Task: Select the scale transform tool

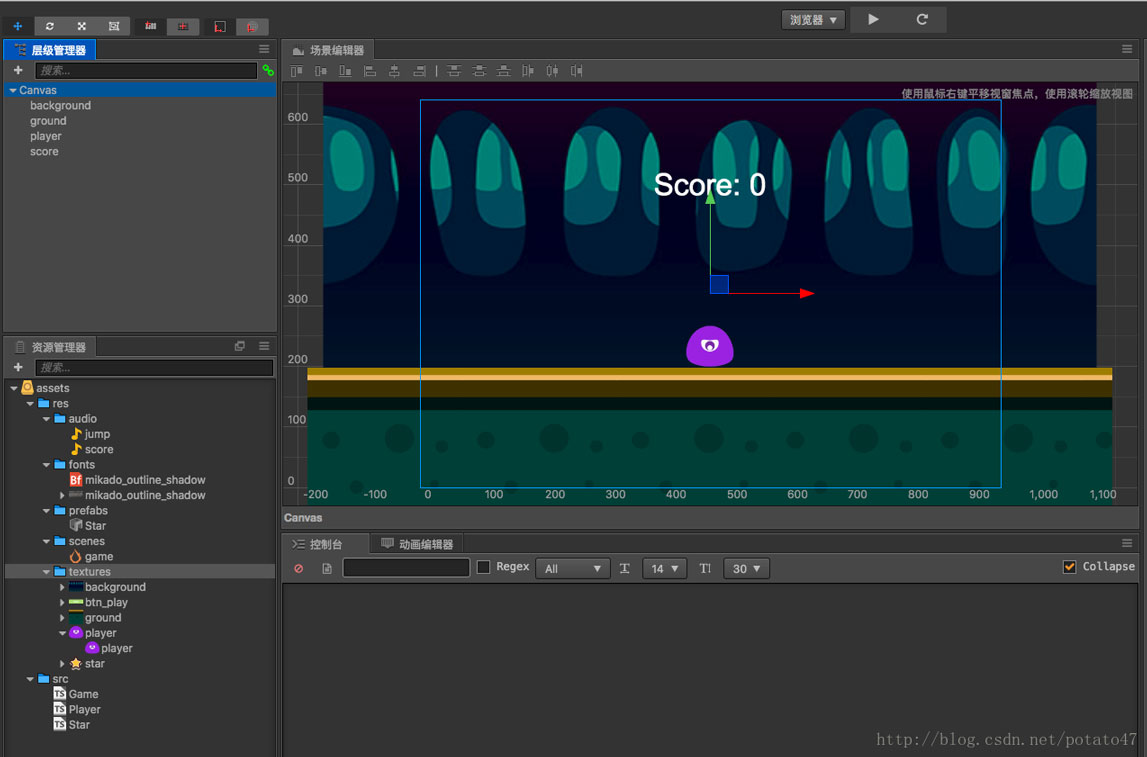Action: [x=82, y=26]
